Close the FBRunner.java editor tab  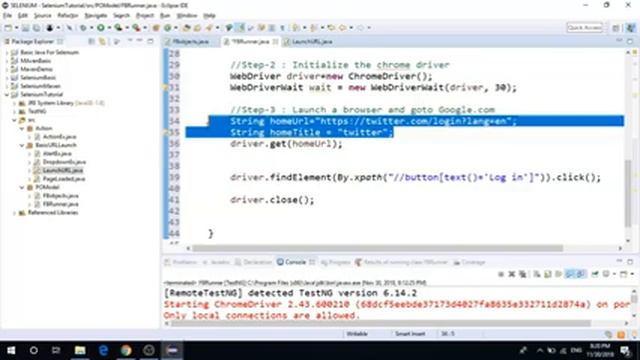[x=276, y=42]
